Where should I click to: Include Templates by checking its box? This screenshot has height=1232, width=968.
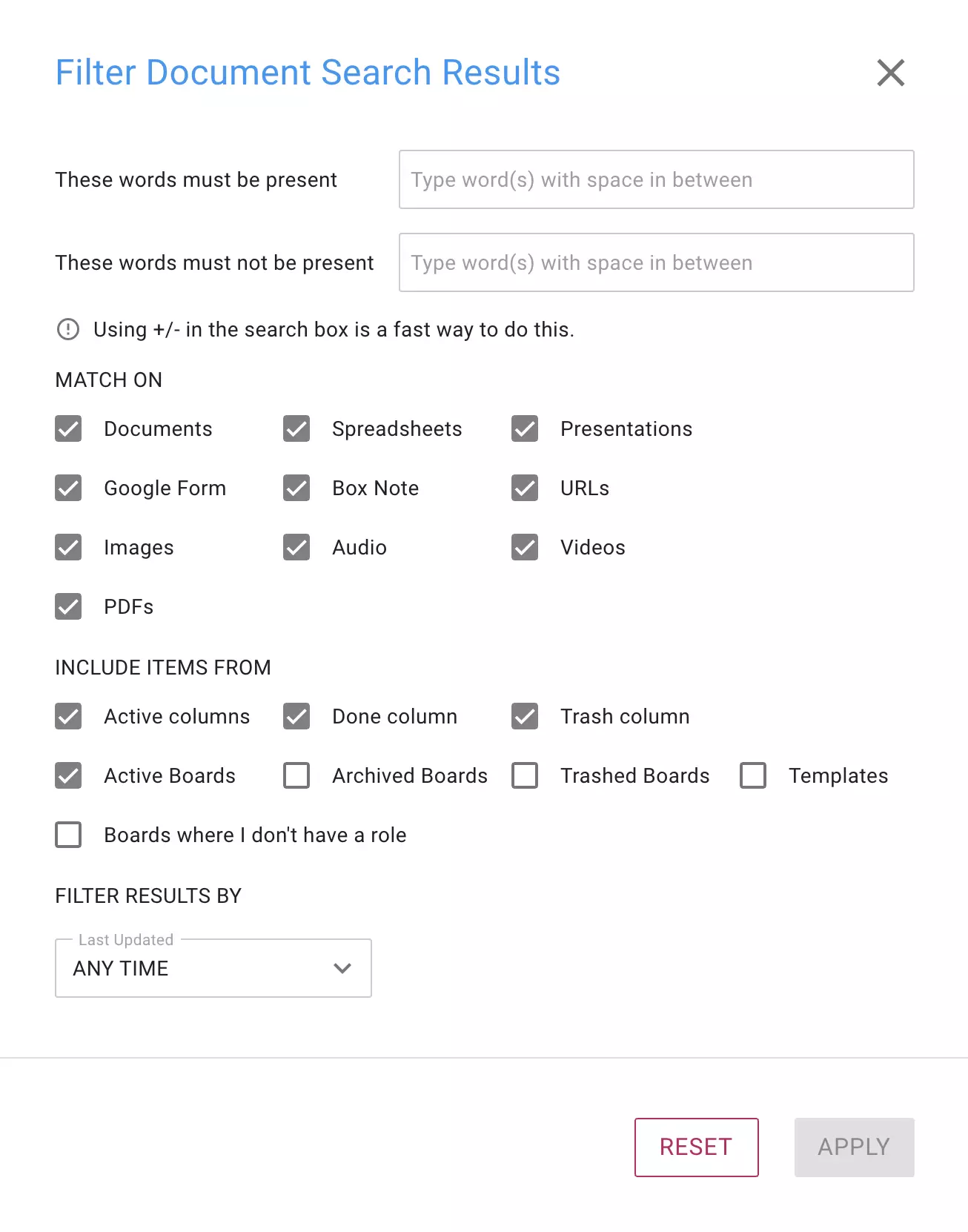[x=753, y=775]
